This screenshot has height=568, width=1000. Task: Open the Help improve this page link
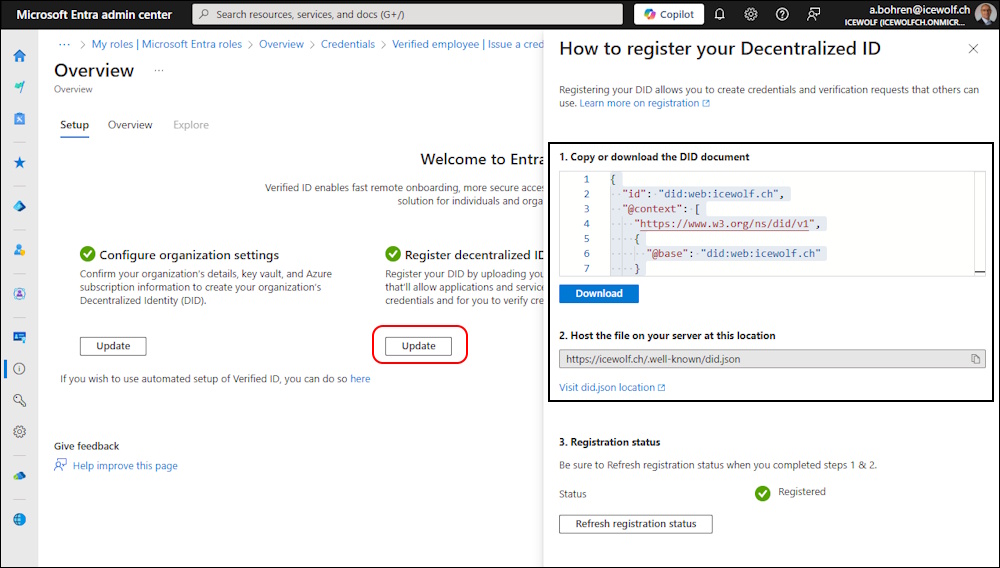[125, 465]
